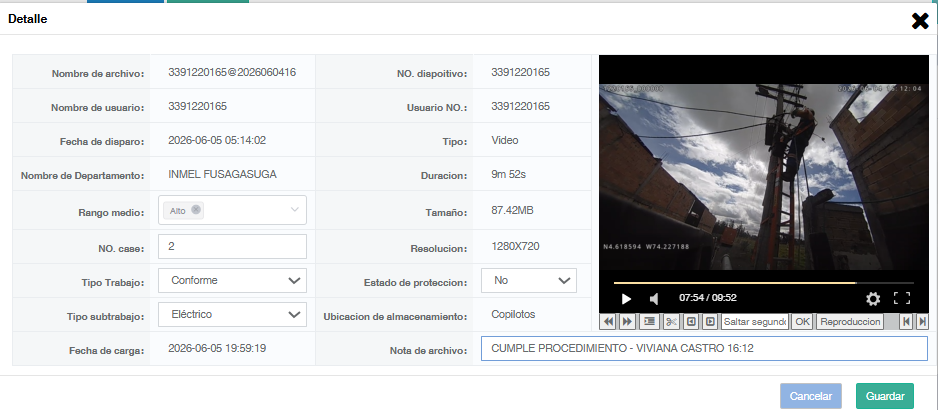Open video settings gear
The image size is (938, 410).
873,299
